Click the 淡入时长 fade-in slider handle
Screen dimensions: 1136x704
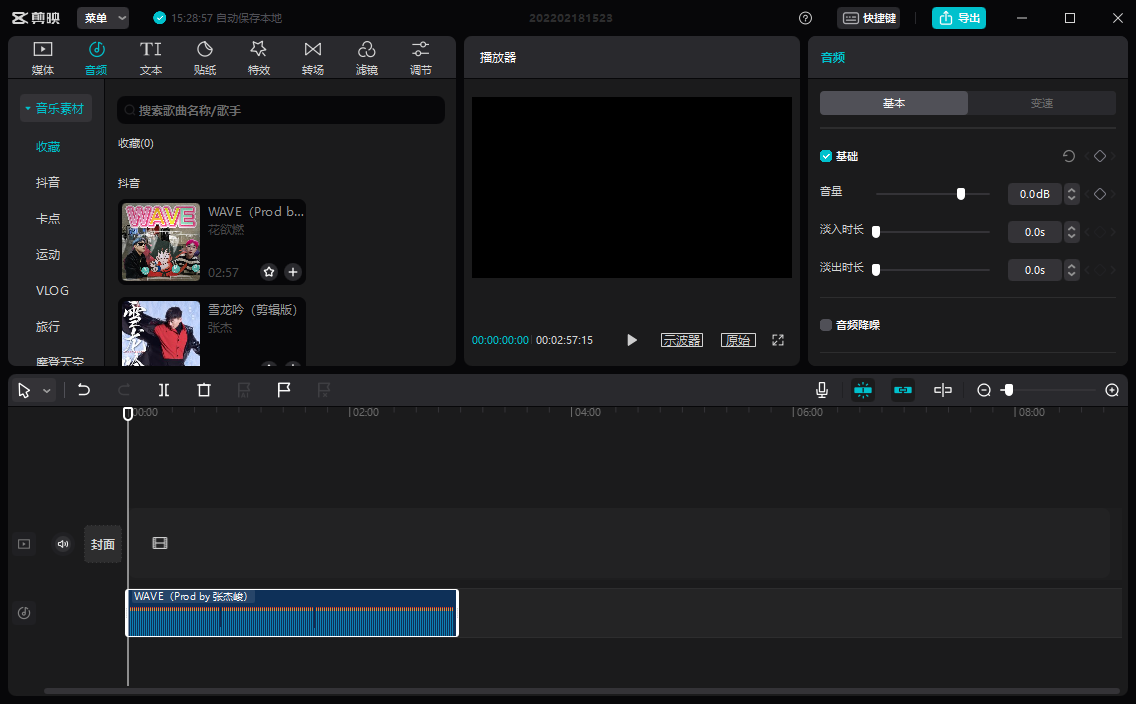click(876, 232)
